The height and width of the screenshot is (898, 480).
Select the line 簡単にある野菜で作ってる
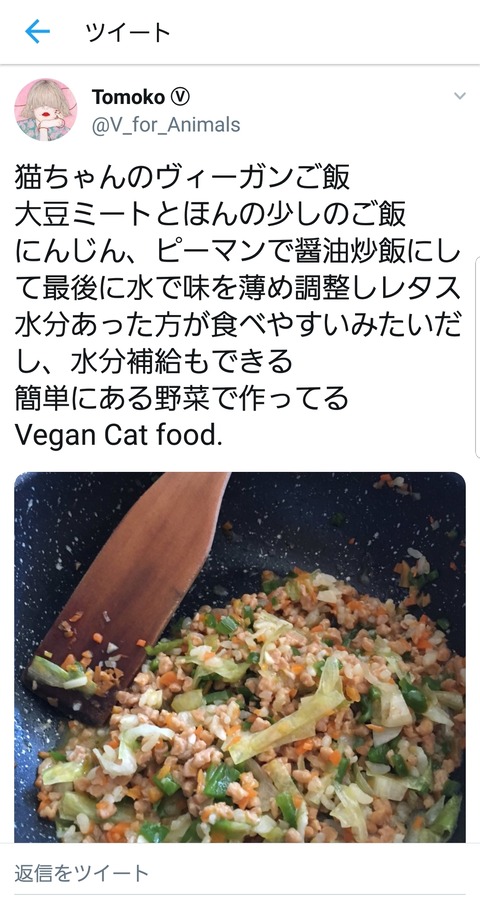(182, 398)
